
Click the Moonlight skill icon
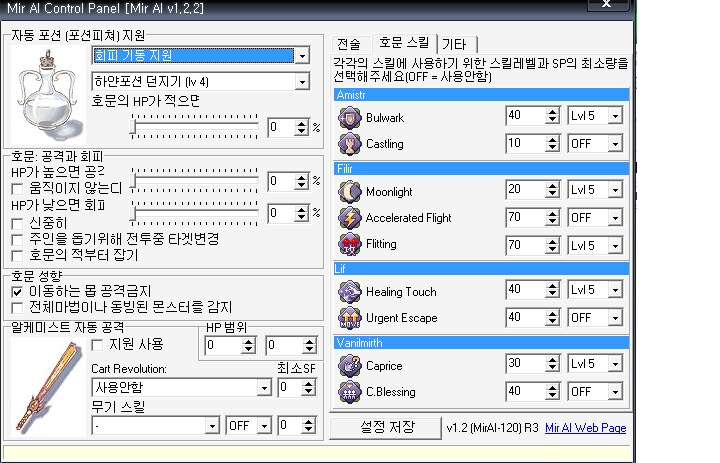pyautogui.click(x=350, y=190)
